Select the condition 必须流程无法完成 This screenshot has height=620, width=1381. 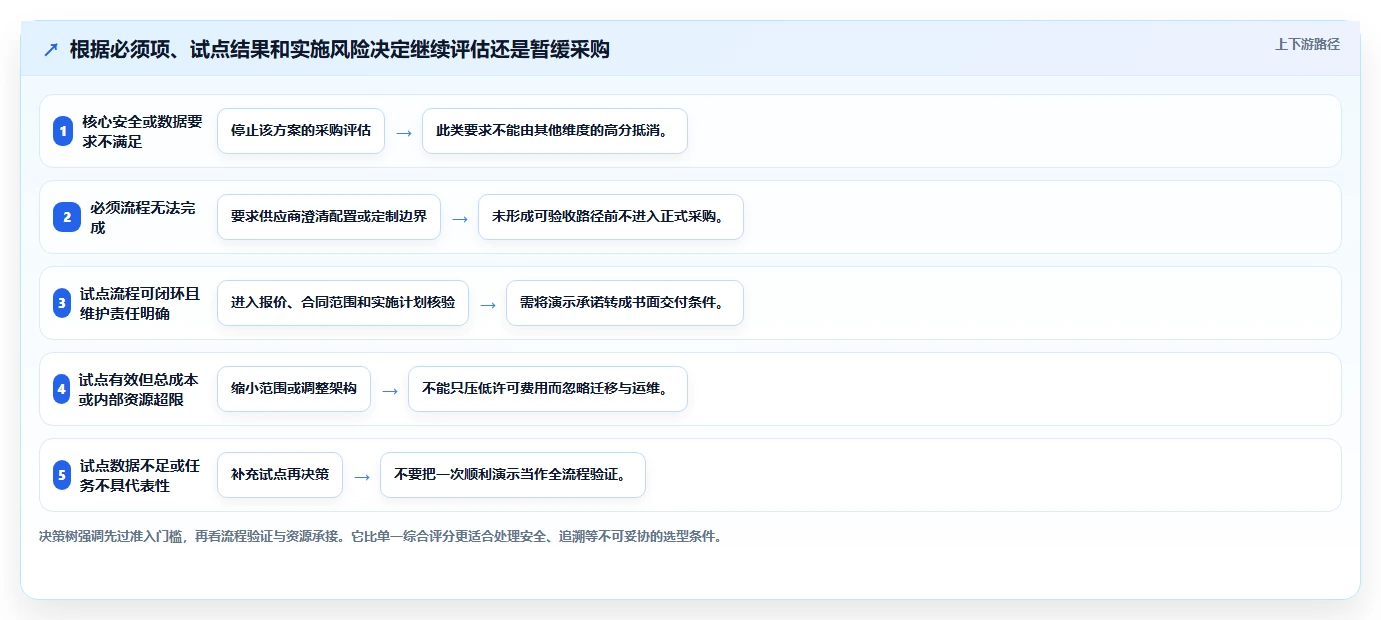pos(143,217)
